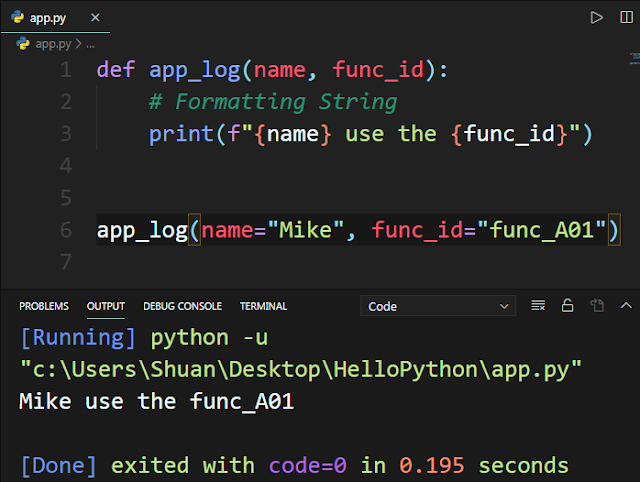Close the app.py editor tab
This screenshot has height=482, width=640.
(95, 18)
